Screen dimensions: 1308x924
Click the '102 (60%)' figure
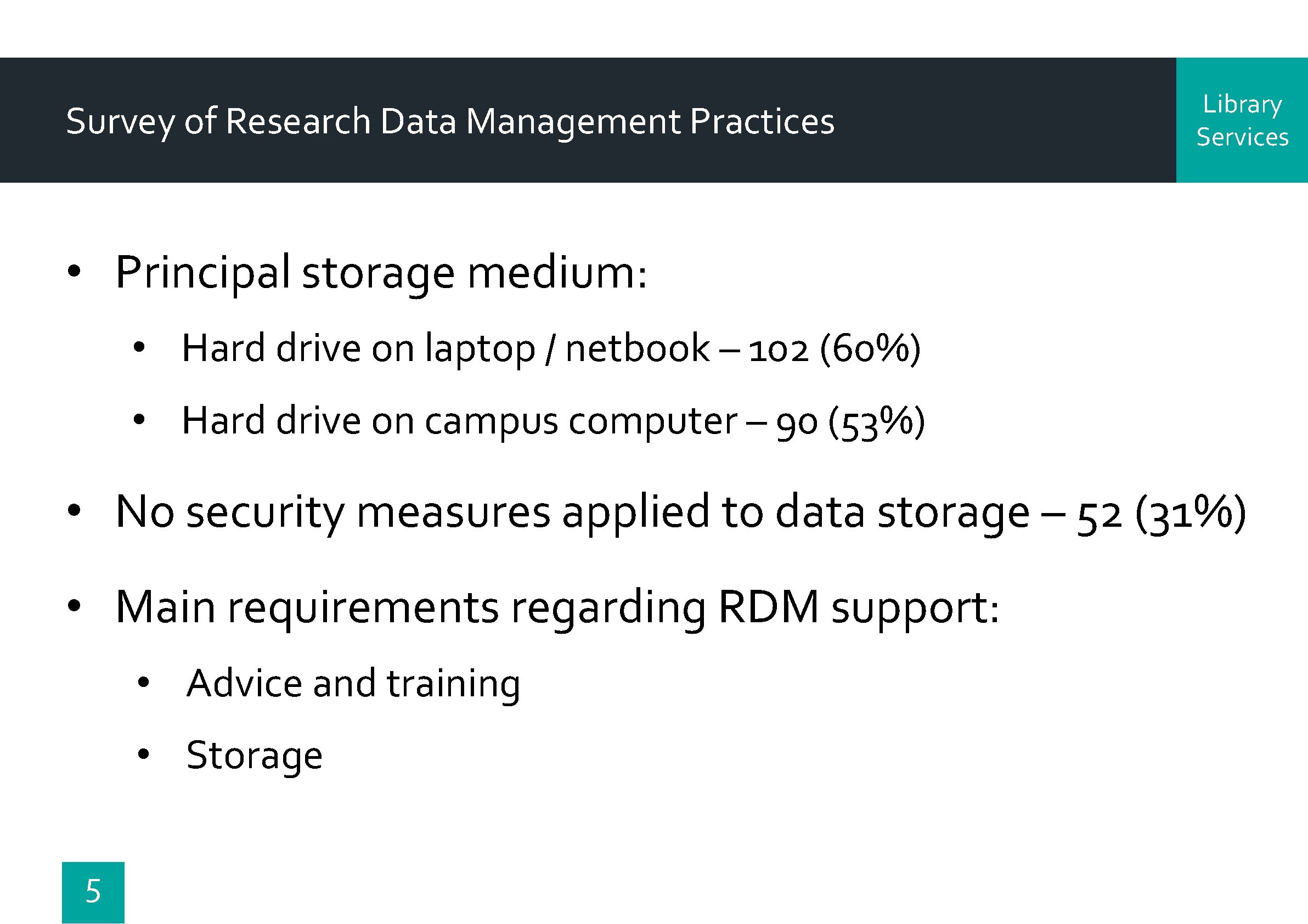pyautogui.click(x=834, y=349)
